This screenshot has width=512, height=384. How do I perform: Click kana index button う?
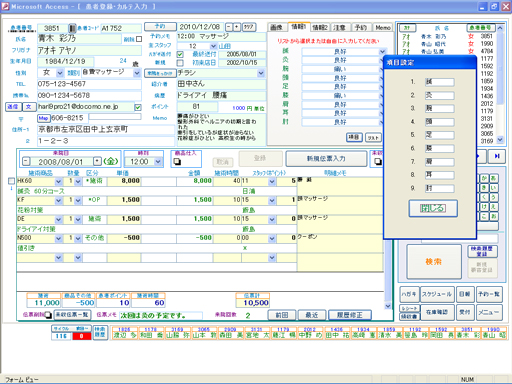click(494, 197)
